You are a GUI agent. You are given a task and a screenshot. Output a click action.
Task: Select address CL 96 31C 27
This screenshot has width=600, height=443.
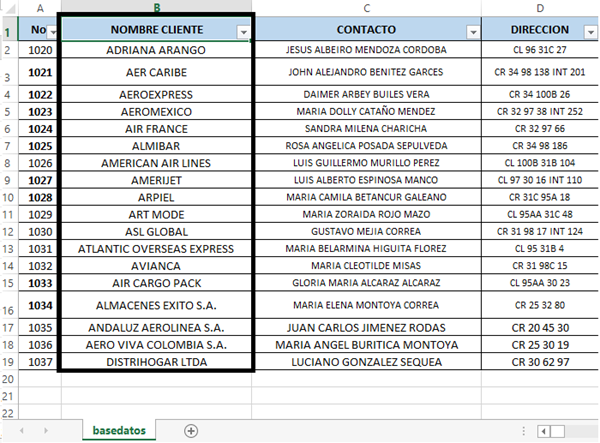pyautogui.click(x=540, y=50)
